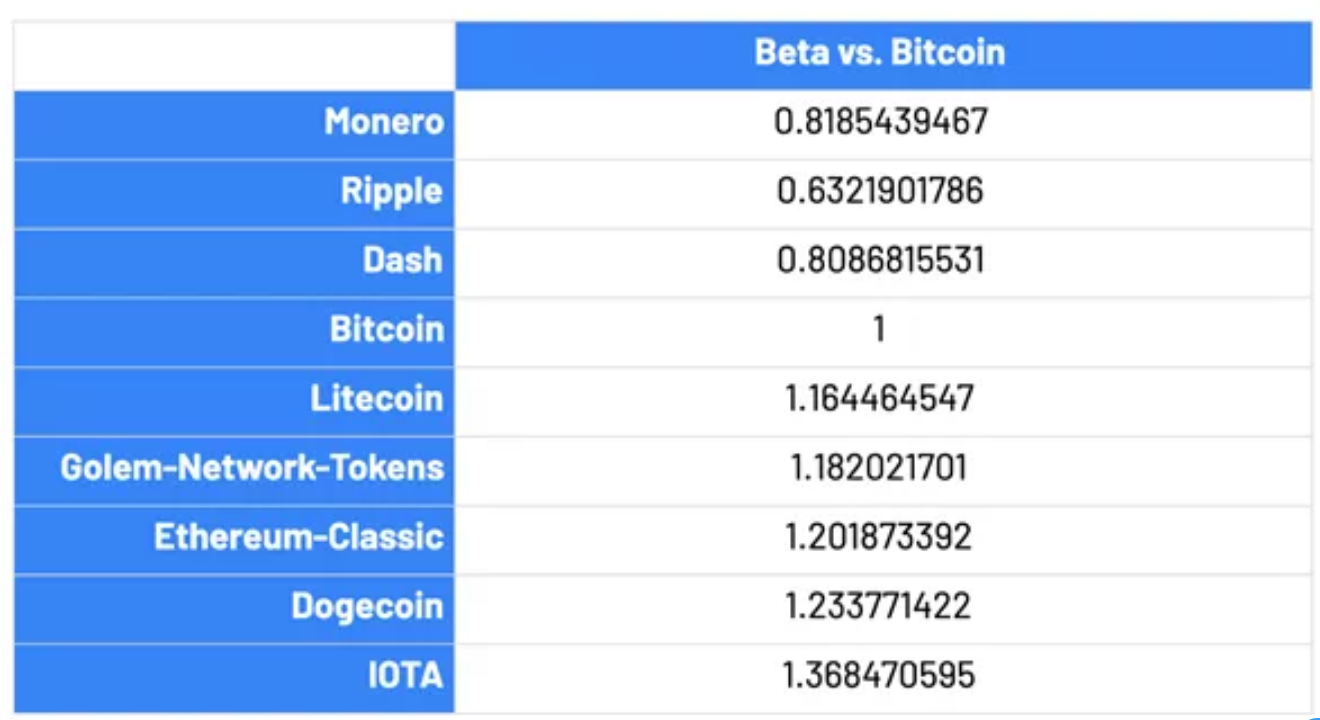Click Ripple beta value 0.6321901786
Screen dimensions: 1320x720
tap(881, 191)
